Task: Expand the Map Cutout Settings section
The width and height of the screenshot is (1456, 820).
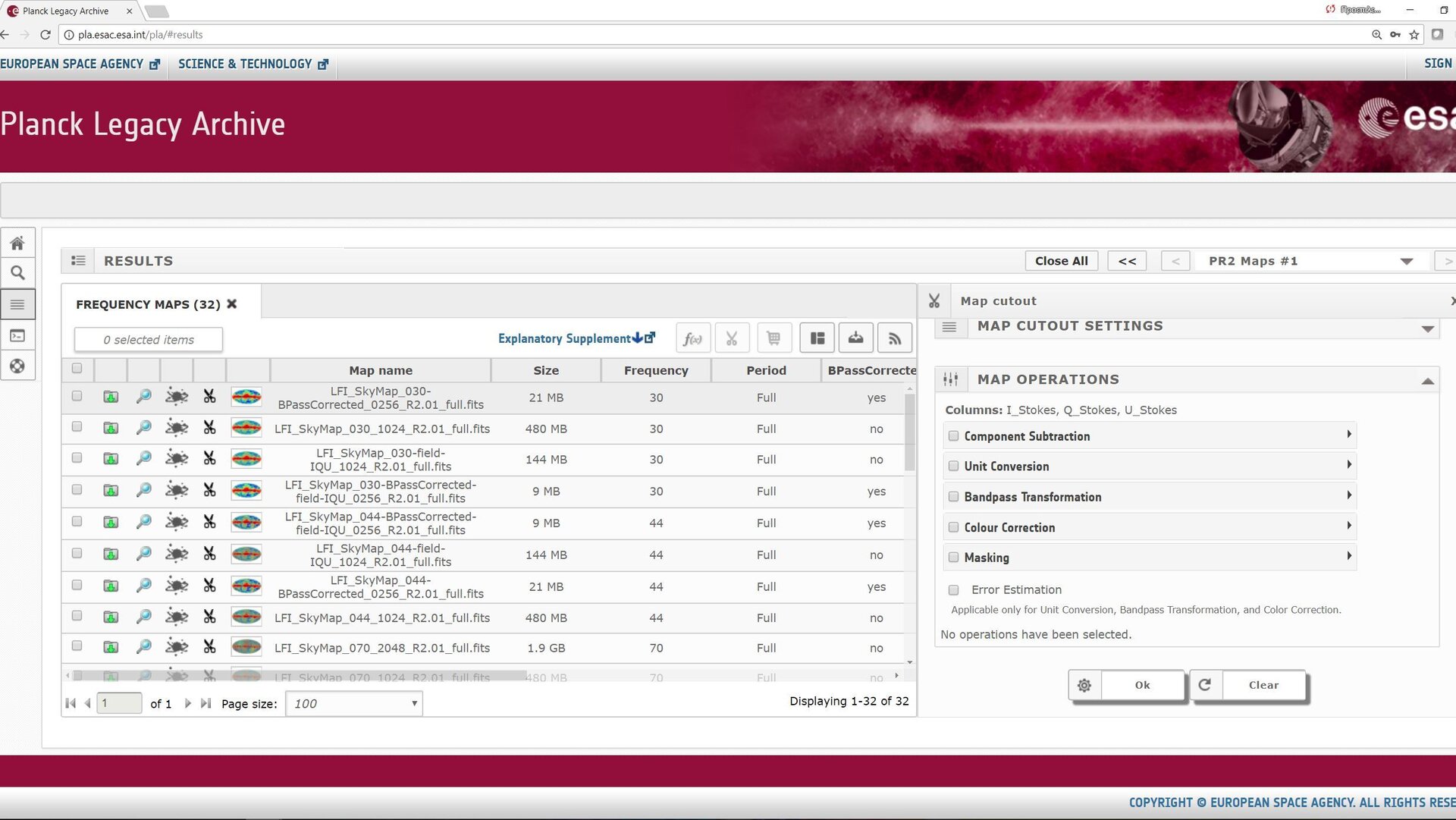Action: [x=1428, y=328]
